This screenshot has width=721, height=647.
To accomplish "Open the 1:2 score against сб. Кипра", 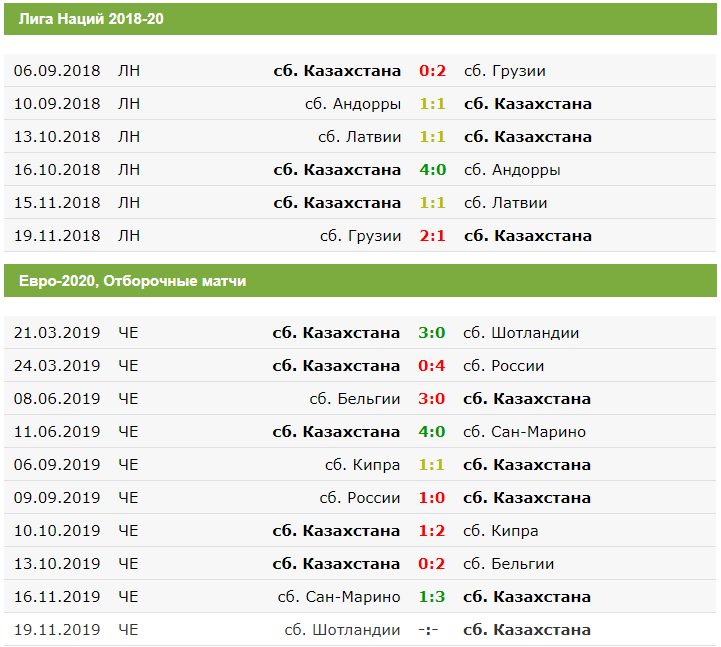I will (x=432, y=531).
